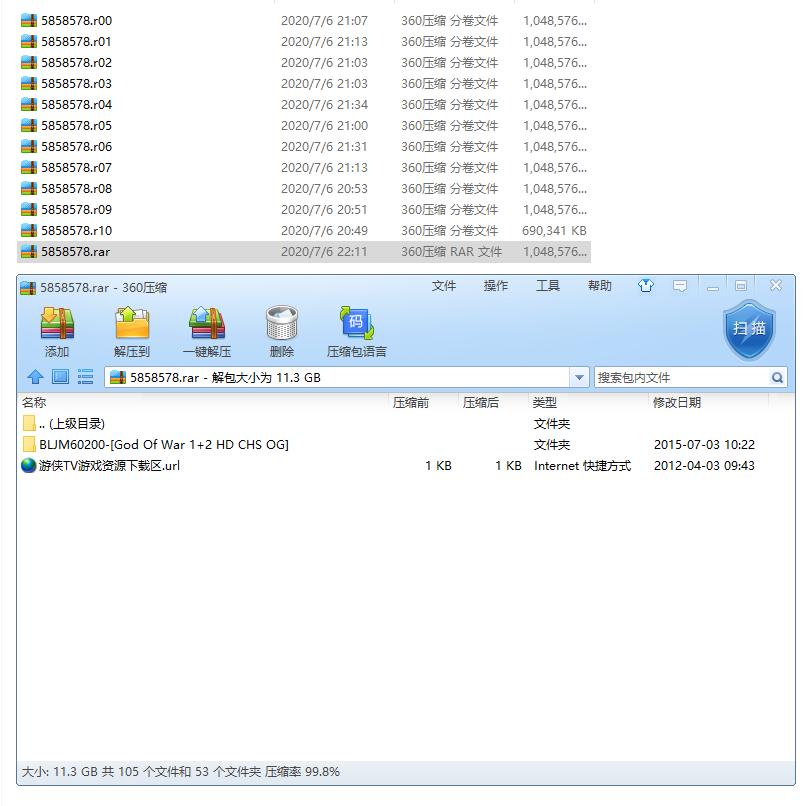Click the up-arrow navigate up icon
The image size is (811, 806).
(x=36, y=377)
